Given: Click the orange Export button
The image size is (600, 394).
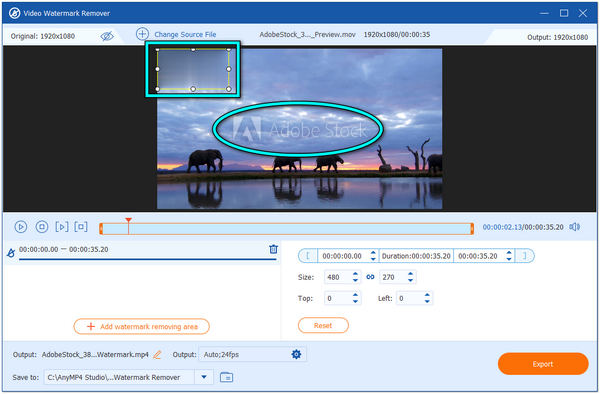Looking at the screenshot, I should [x=543, y=364].
